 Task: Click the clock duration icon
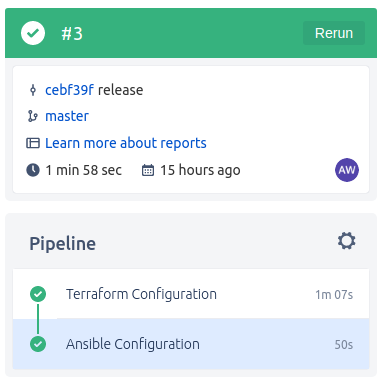(x=33, y=170)
